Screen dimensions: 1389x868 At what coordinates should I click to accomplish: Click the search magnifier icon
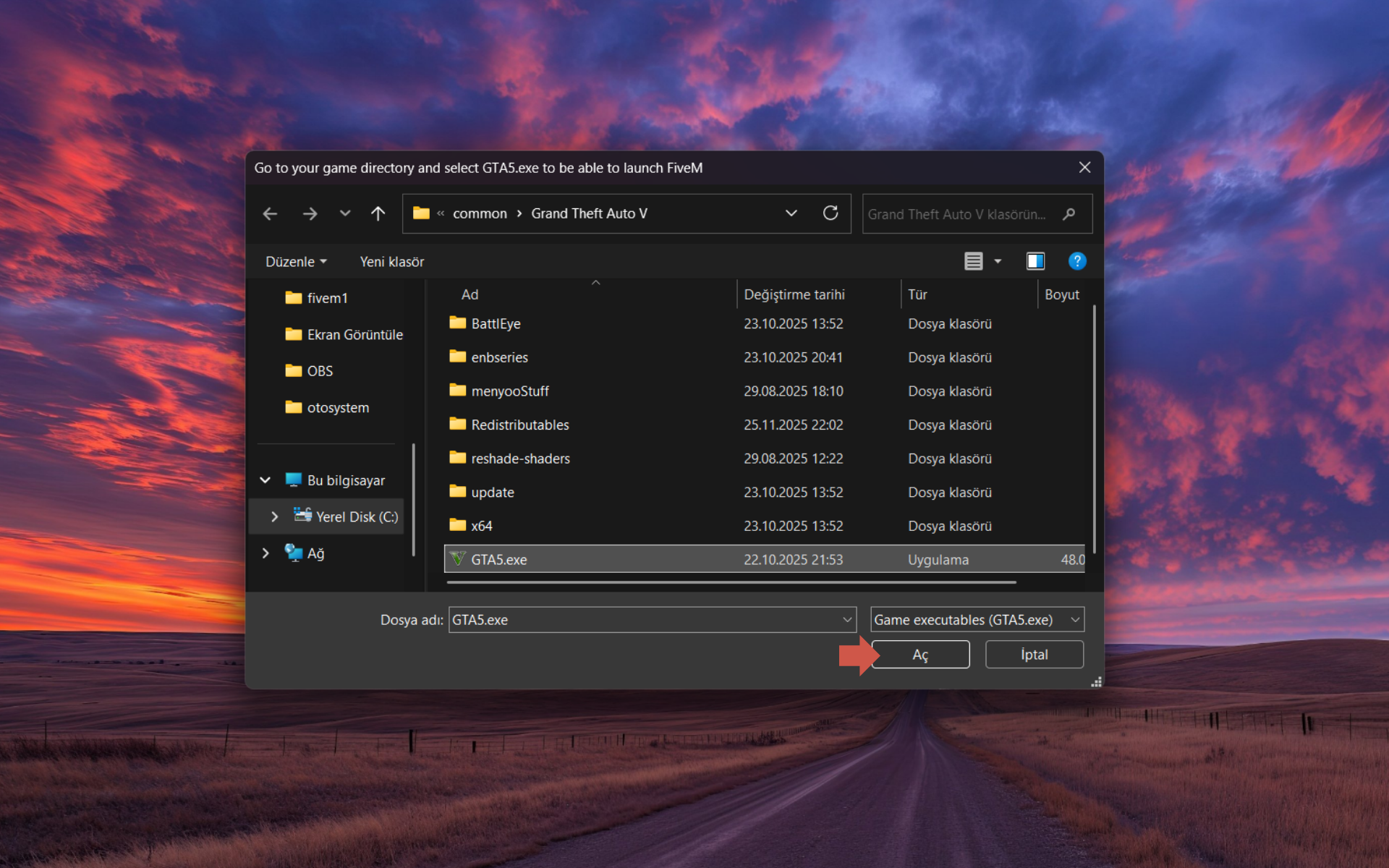click(1069, 214)
